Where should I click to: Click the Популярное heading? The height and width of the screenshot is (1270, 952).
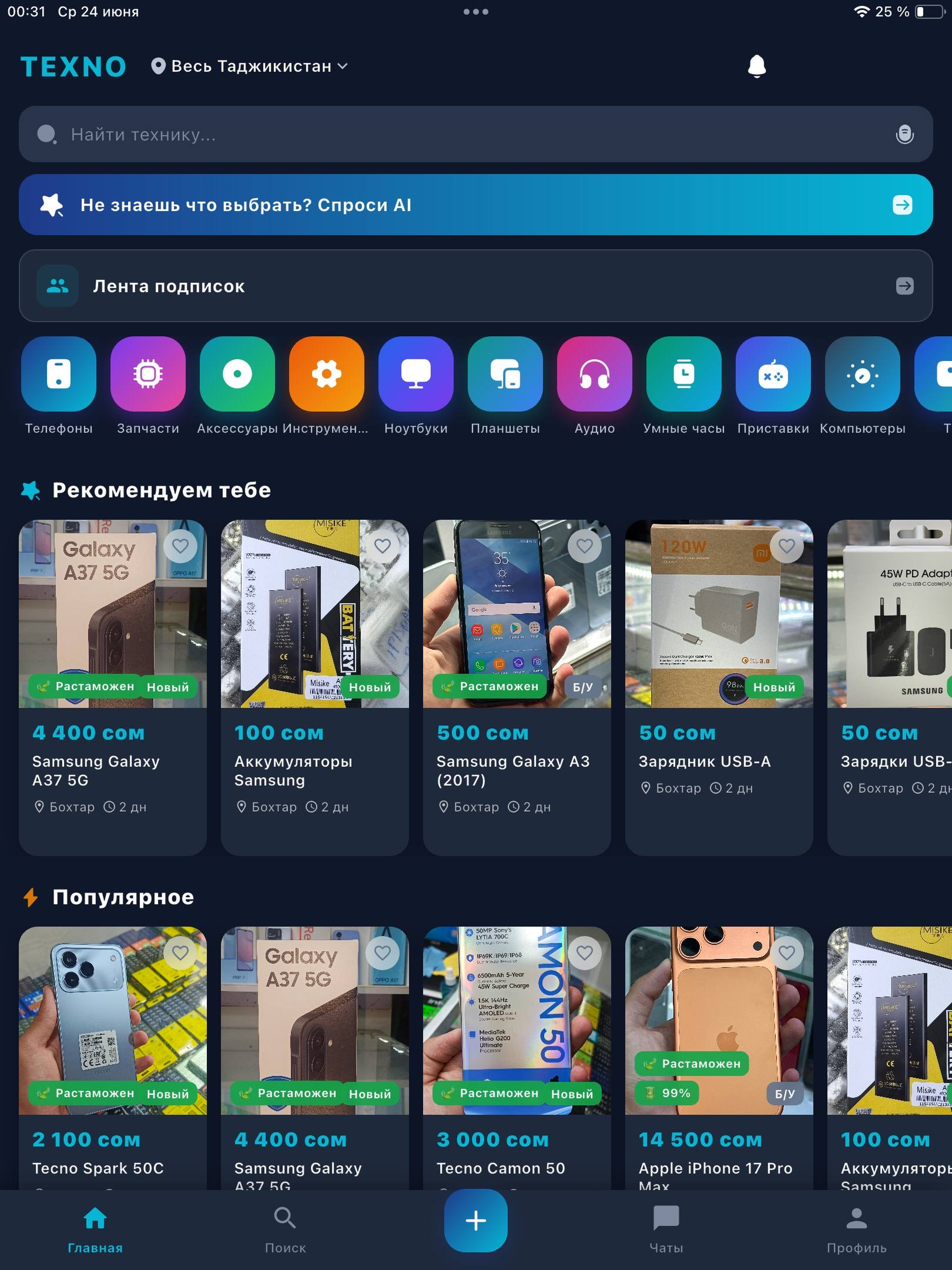click(x=123, y=897)
